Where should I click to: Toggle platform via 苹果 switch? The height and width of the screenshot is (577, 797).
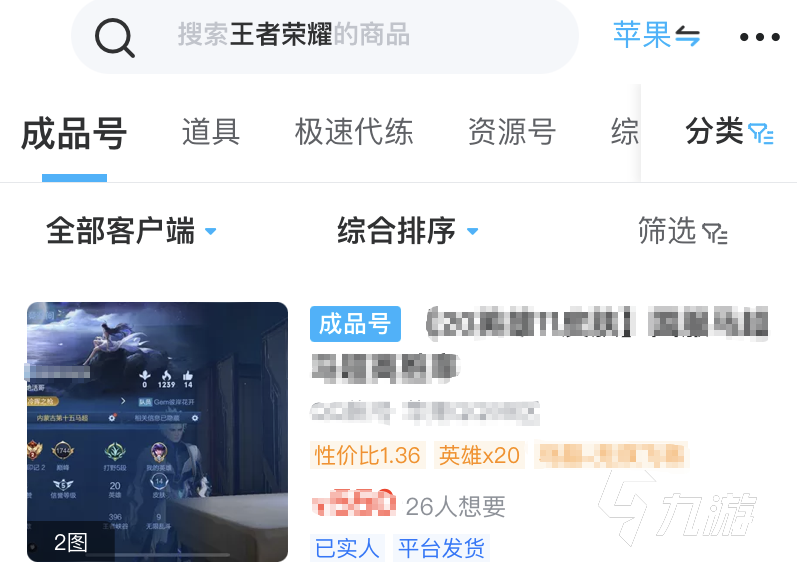pyautogui.click(x=657, y=36)
